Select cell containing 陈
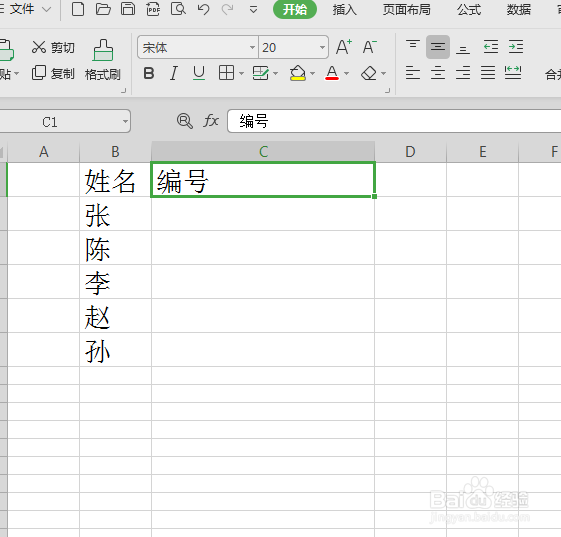Image resolution: width=561 pixels, height=537 pixels. click(x=115, y=248)
